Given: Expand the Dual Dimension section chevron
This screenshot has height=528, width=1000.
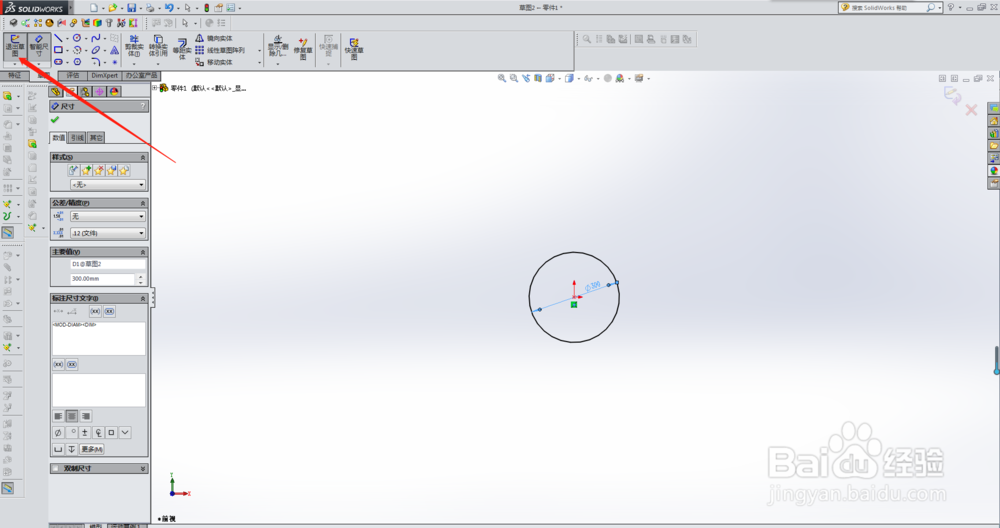Looking at the screenshot, I should coord(143,468).
